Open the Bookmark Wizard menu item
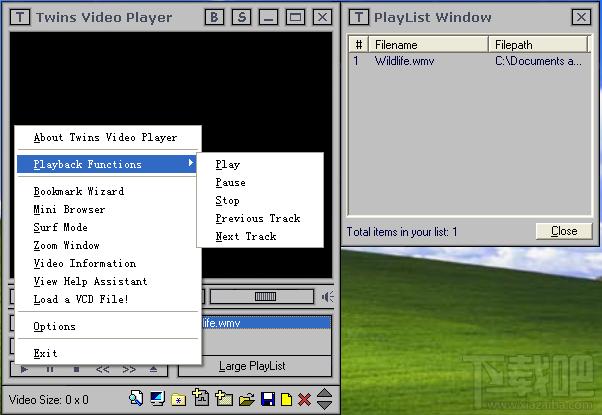The image size is (602, 415). click(108, 192)
